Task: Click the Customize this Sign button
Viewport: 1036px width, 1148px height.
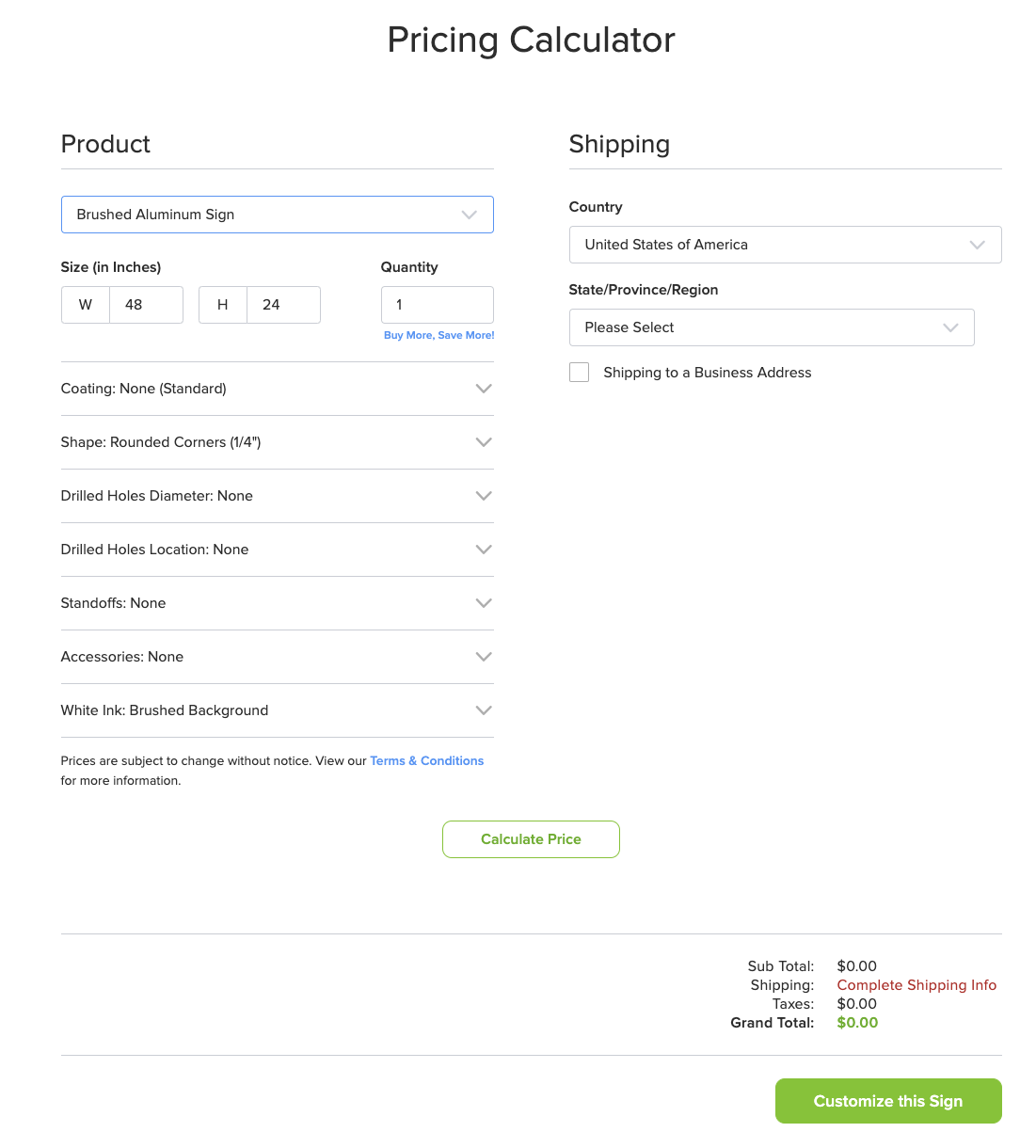Action: pos(888,1101)
